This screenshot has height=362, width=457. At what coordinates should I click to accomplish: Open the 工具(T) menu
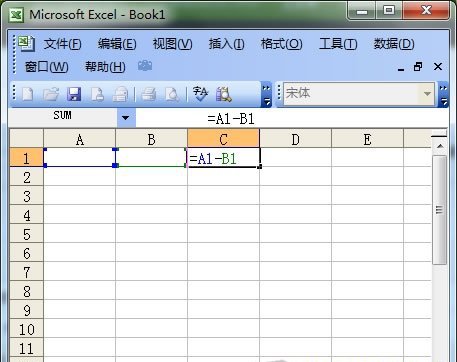pyautogui.click(x=338, y=44)
